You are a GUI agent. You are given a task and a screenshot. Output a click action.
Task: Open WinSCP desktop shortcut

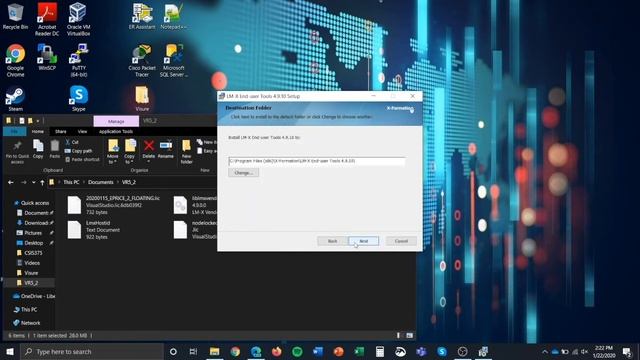pos(47,57)
